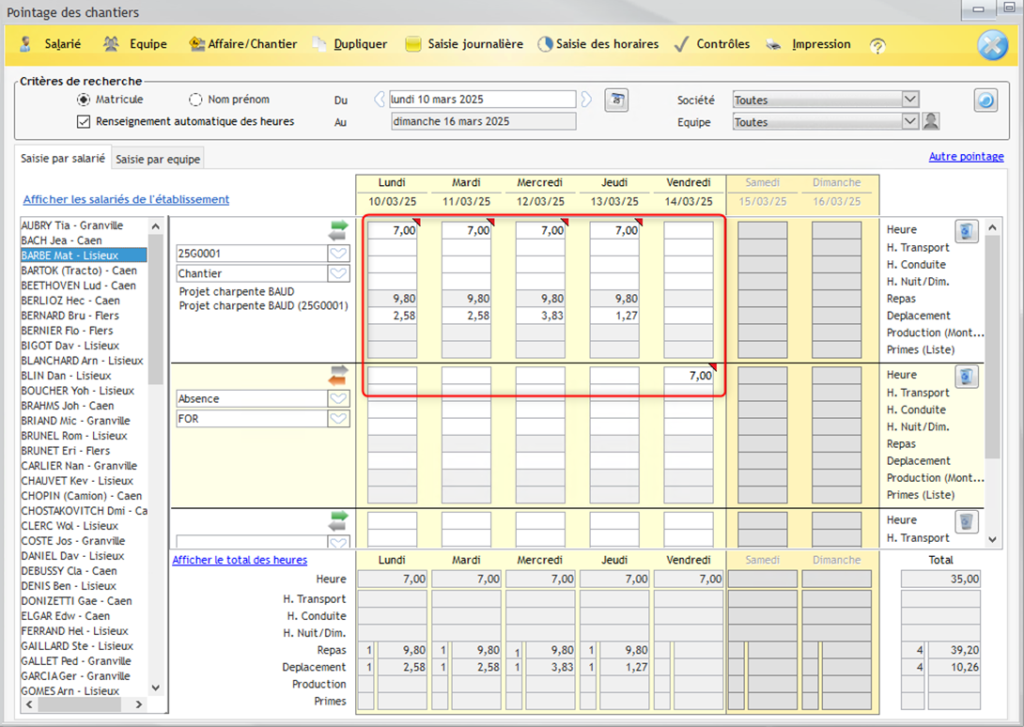Click the Equipe toolbar icon

point(111,44)
